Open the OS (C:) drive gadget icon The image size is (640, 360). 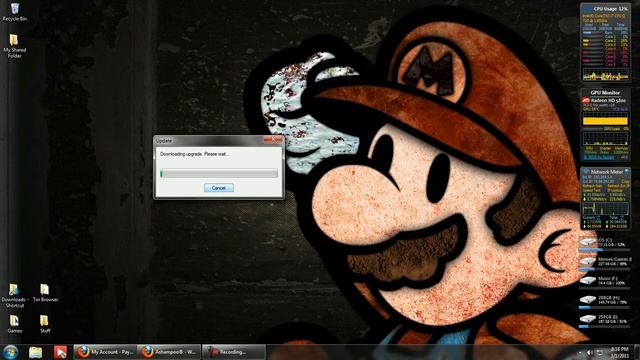[588, 242]
